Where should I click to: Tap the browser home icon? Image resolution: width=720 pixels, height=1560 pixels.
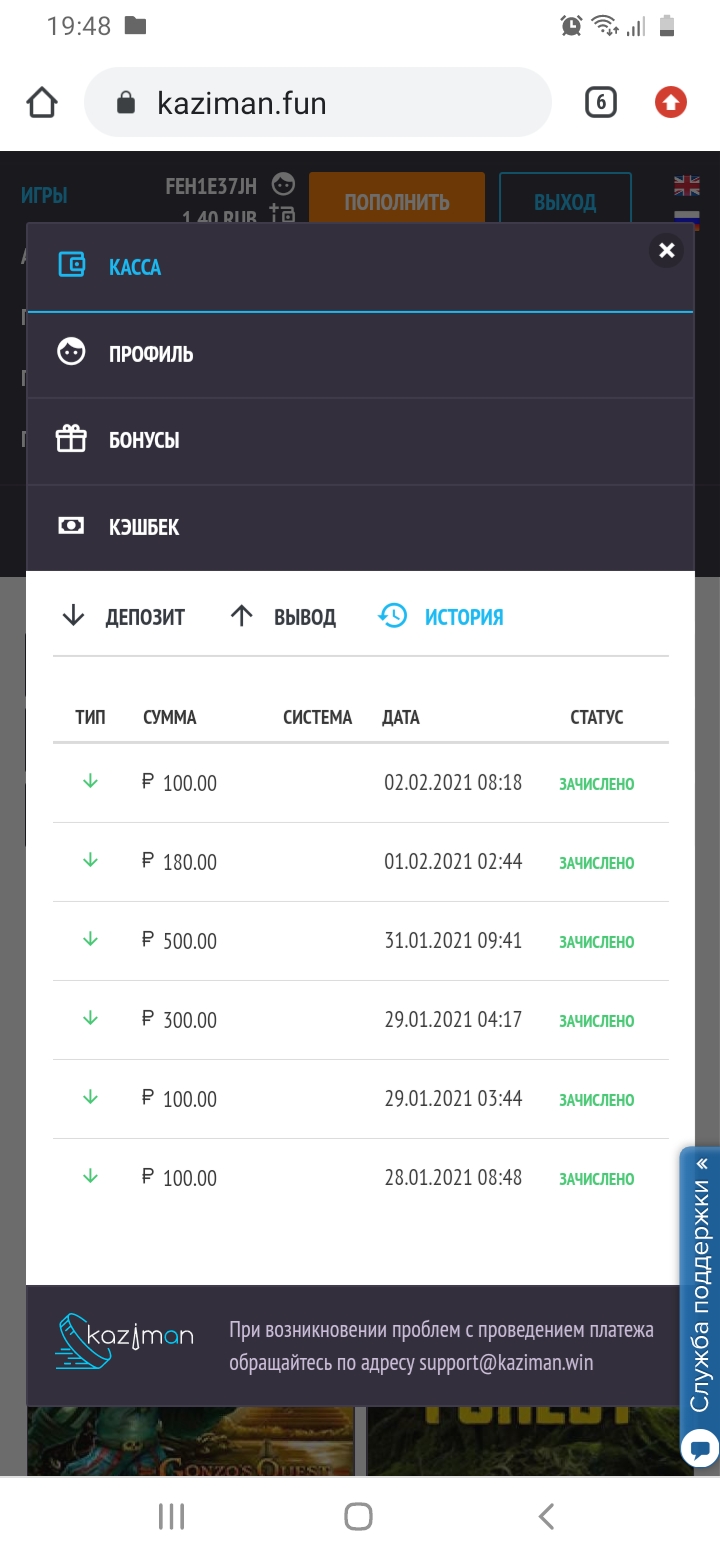point(42,103)
